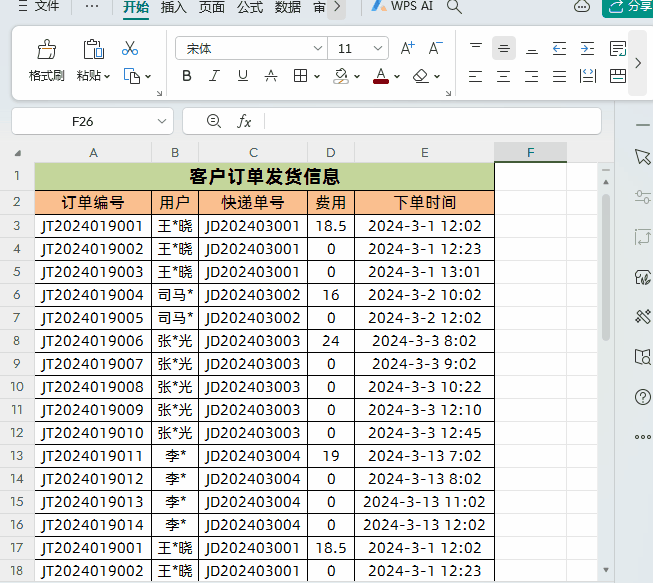Open the border style dropdown arrow
Viewport: 653px width, 583px height.
pyautogui.click(x=317, y=77)
